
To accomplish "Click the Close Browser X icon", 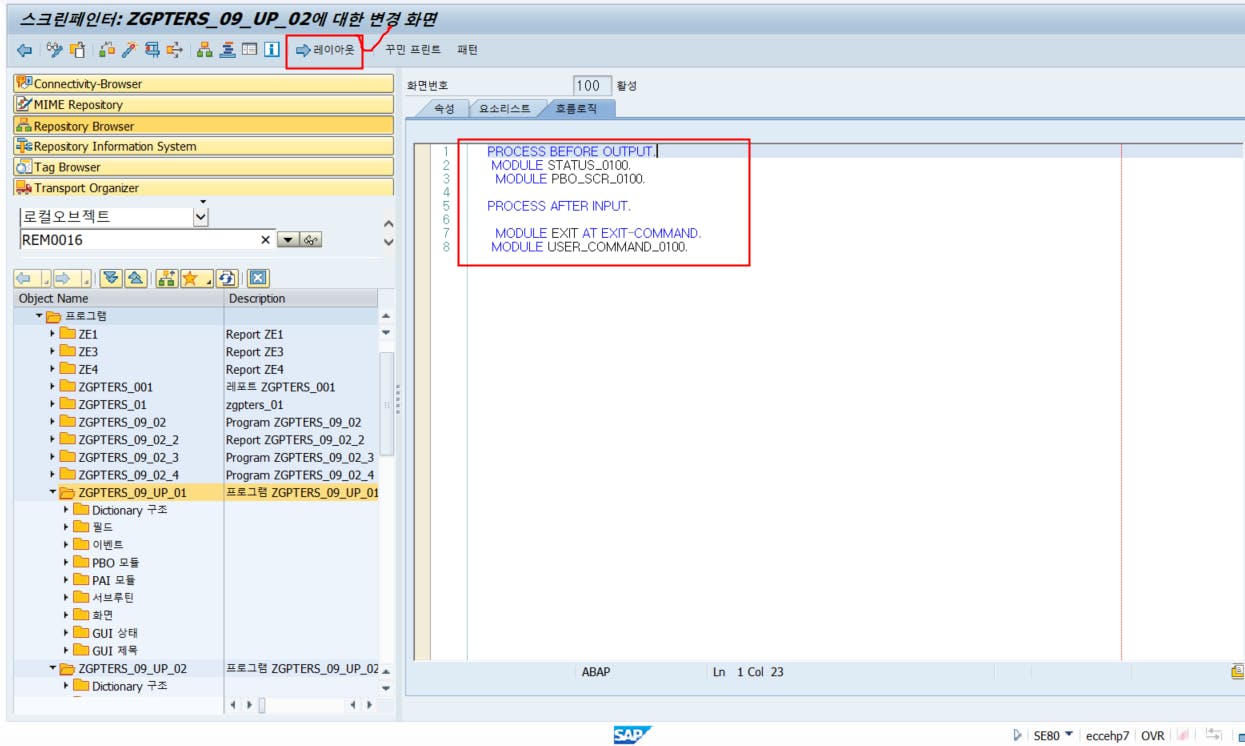I will coord(258,278).
